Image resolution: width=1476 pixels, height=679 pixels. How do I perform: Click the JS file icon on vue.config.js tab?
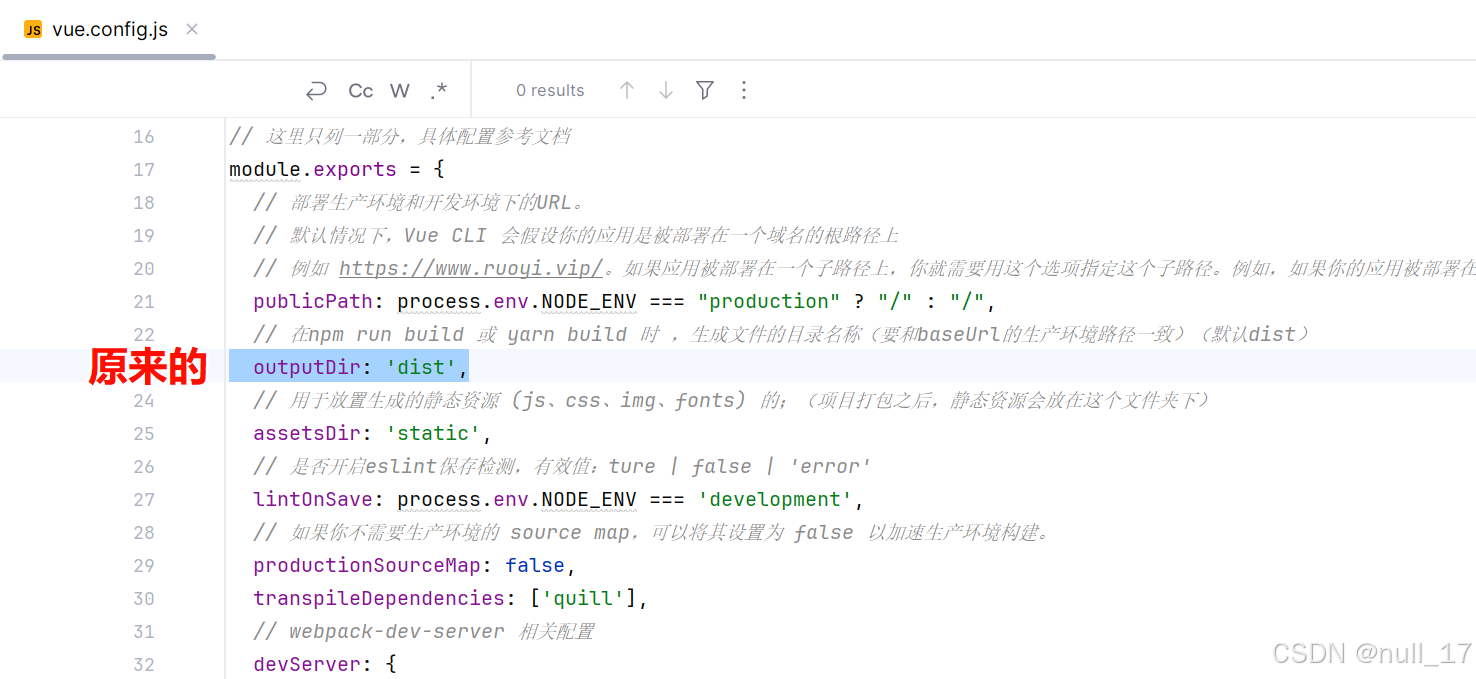point(33,30)
